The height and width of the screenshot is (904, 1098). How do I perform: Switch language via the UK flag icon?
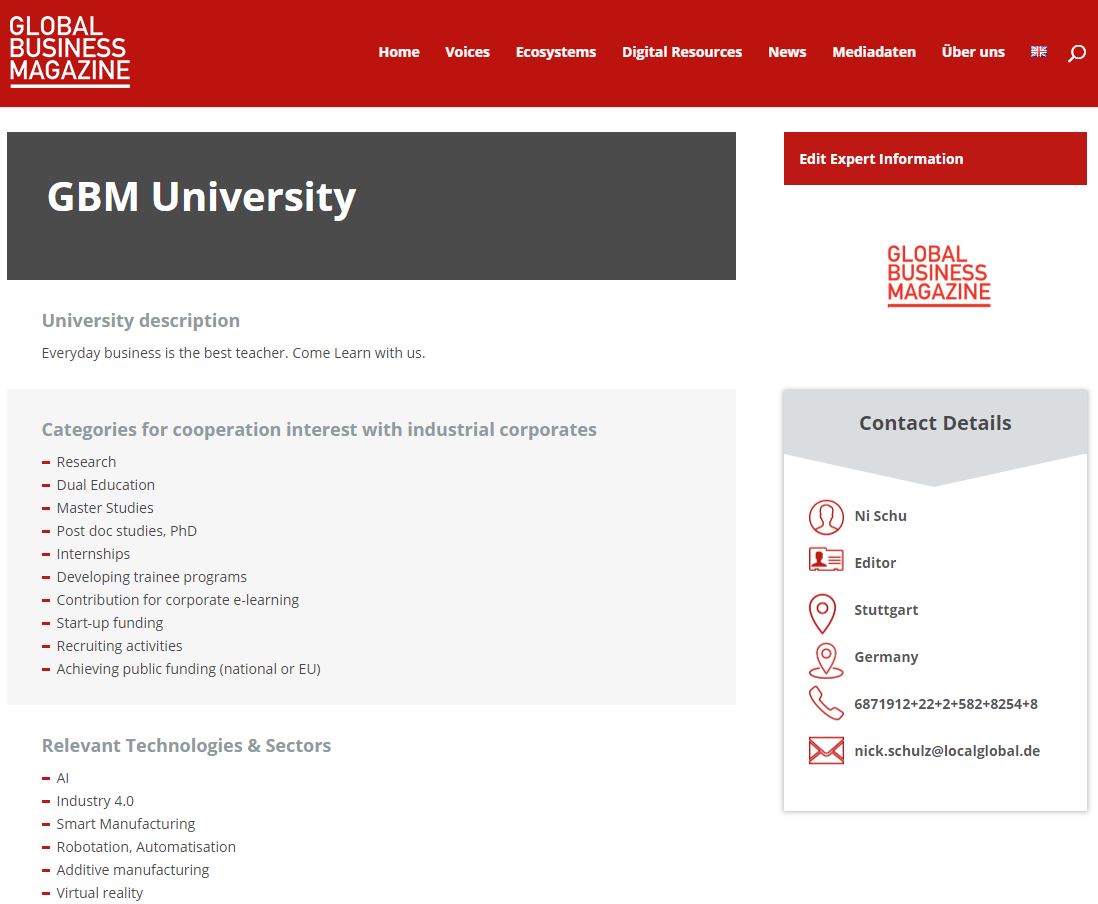[x=1038, y=52]
